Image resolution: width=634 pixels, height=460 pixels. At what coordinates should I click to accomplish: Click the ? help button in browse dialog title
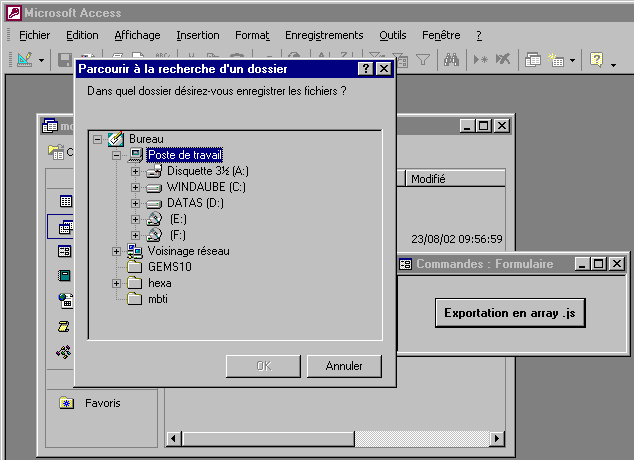(366, 69)
